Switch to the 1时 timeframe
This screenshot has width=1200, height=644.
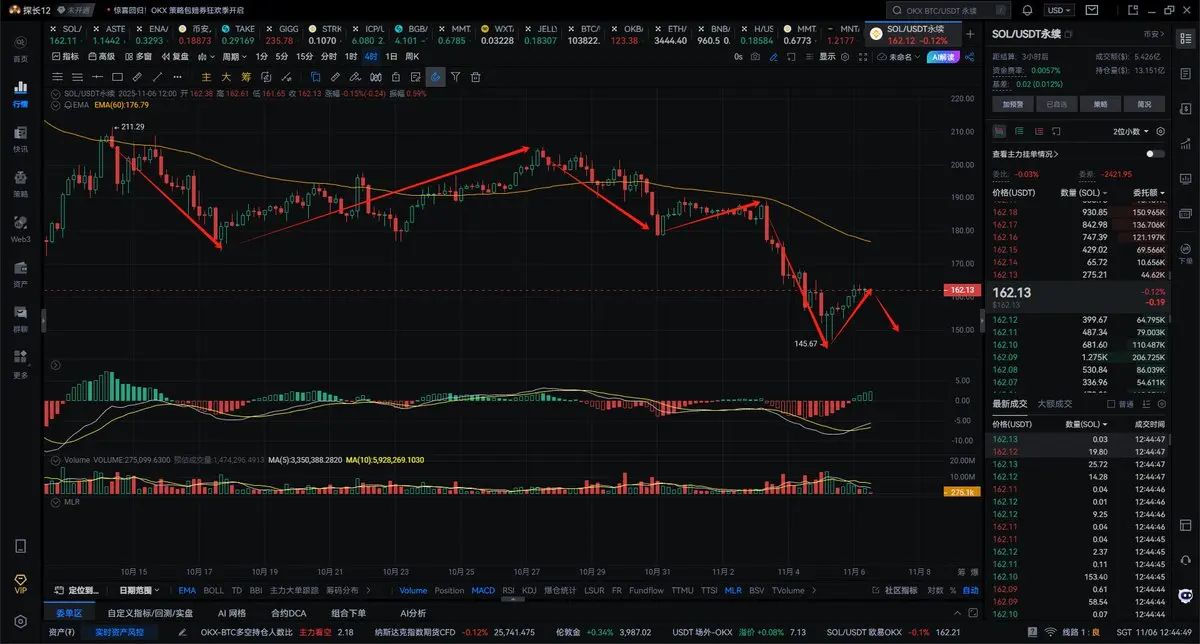[350, 57]
